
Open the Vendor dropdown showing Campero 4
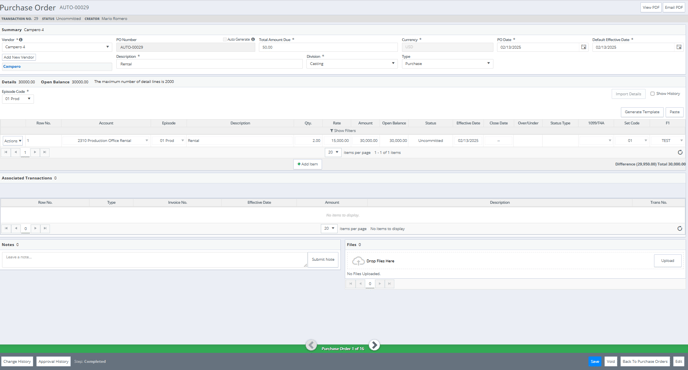coord(57,47)
